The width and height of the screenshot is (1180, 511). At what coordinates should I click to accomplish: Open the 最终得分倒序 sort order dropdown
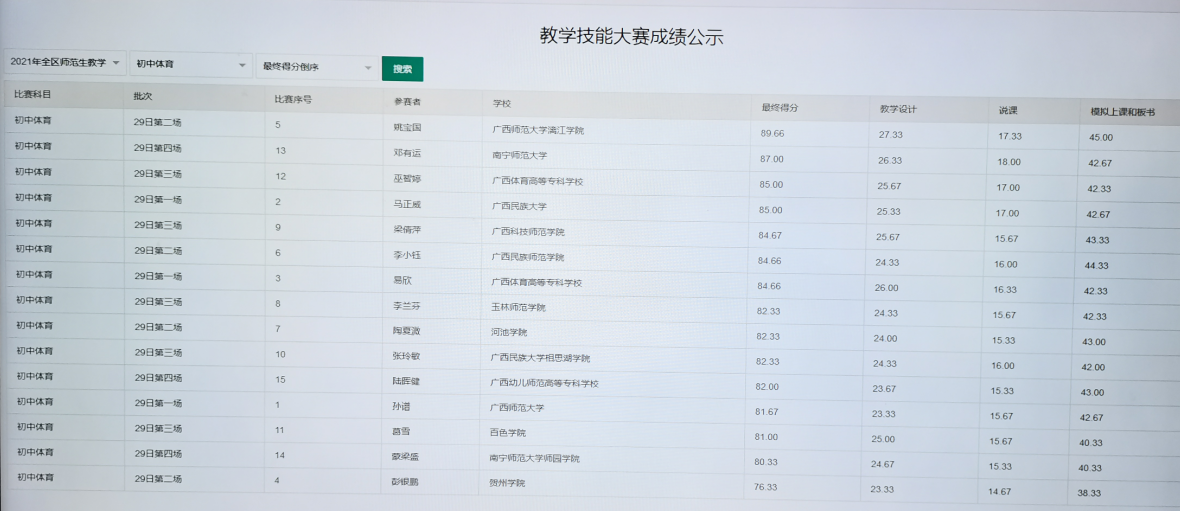(x=316, y=67)
